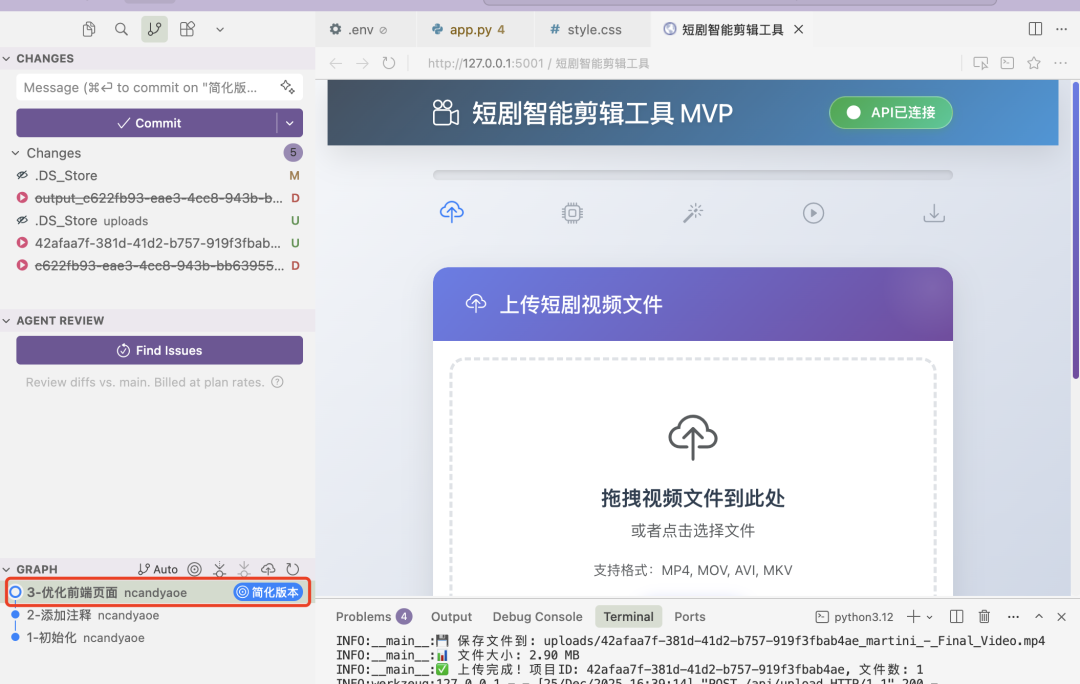Select the .DS_Store uploads file row

pos(158,220)
